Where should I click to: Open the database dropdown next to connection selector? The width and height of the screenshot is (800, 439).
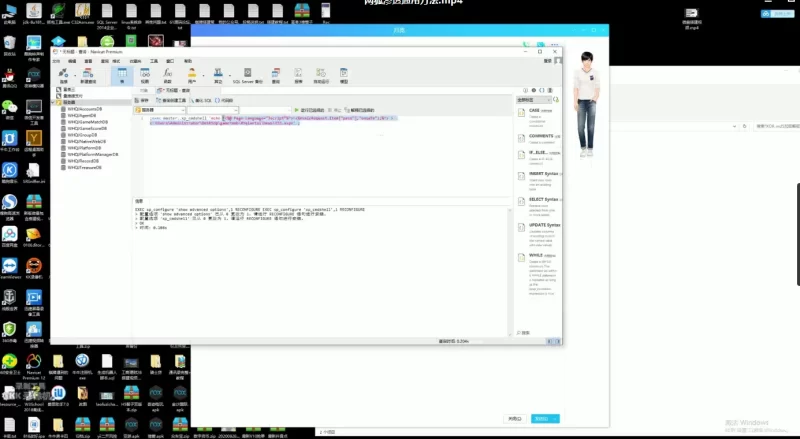(x=212, y=110)
